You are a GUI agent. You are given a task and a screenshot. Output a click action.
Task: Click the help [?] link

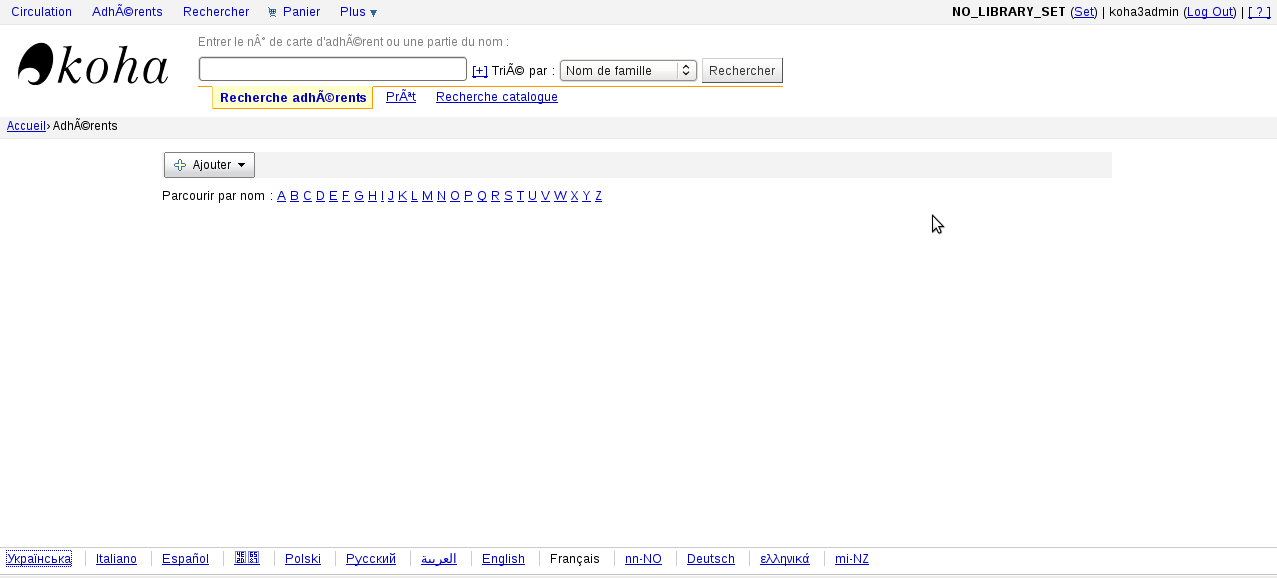(1259, 12)
